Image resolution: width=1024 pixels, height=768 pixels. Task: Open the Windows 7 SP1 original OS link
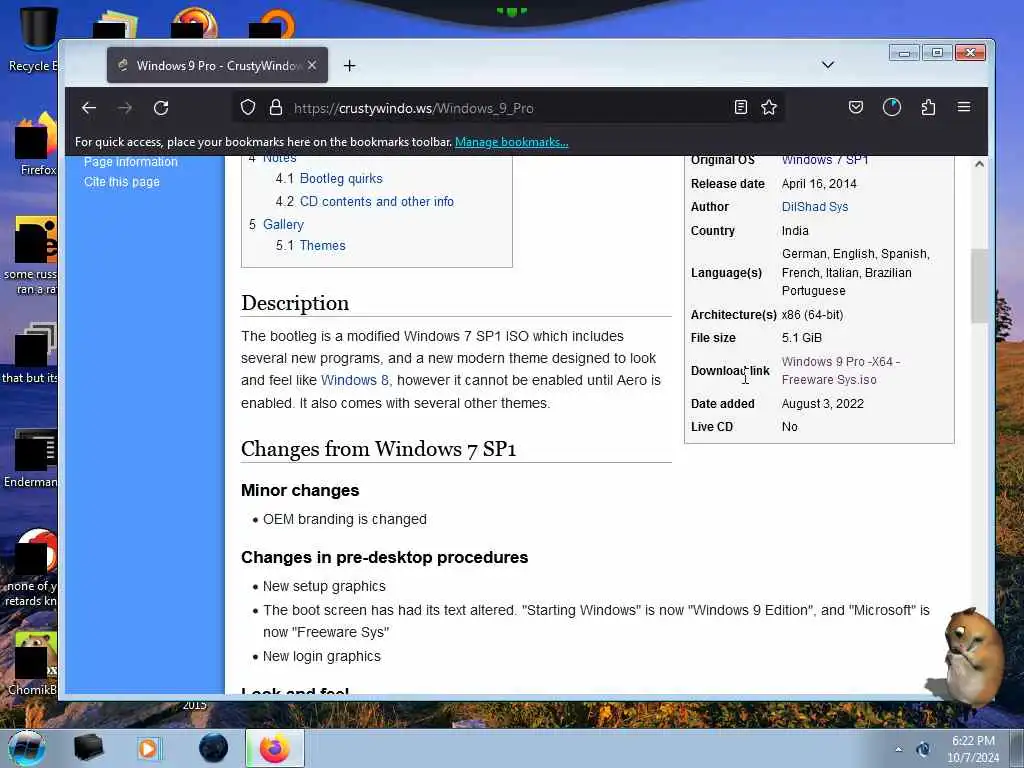click(x=825, y=160)
